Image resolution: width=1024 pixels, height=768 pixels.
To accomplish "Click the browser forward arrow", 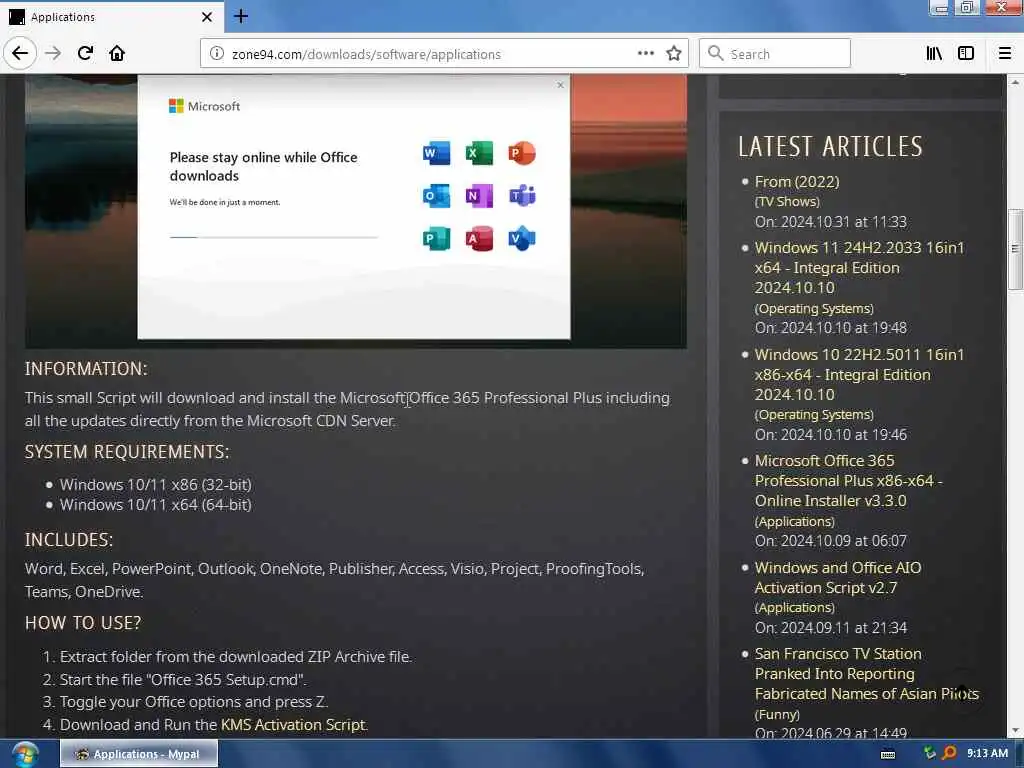I will pyautogui.click(x=53, y=53).
